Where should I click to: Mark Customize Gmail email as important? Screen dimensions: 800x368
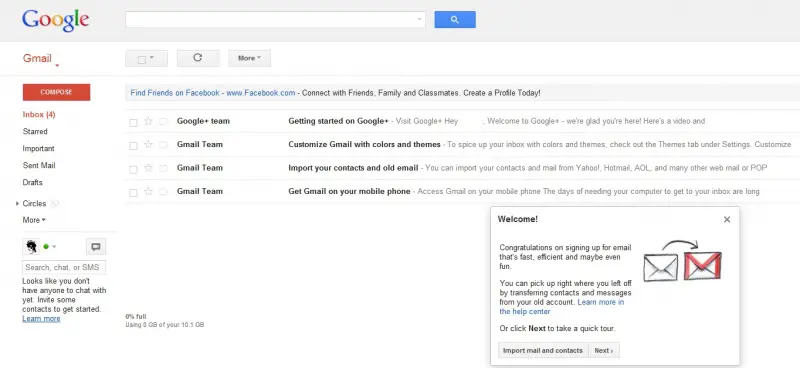(x=163, y=145)
